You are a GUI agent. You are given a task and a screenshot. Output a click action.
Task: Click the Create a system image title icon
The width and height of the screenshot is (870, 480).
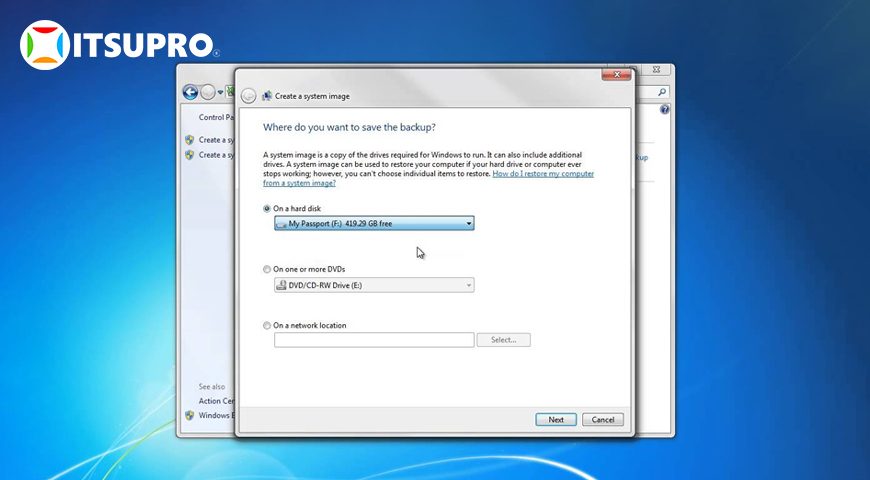click(266, 96)
